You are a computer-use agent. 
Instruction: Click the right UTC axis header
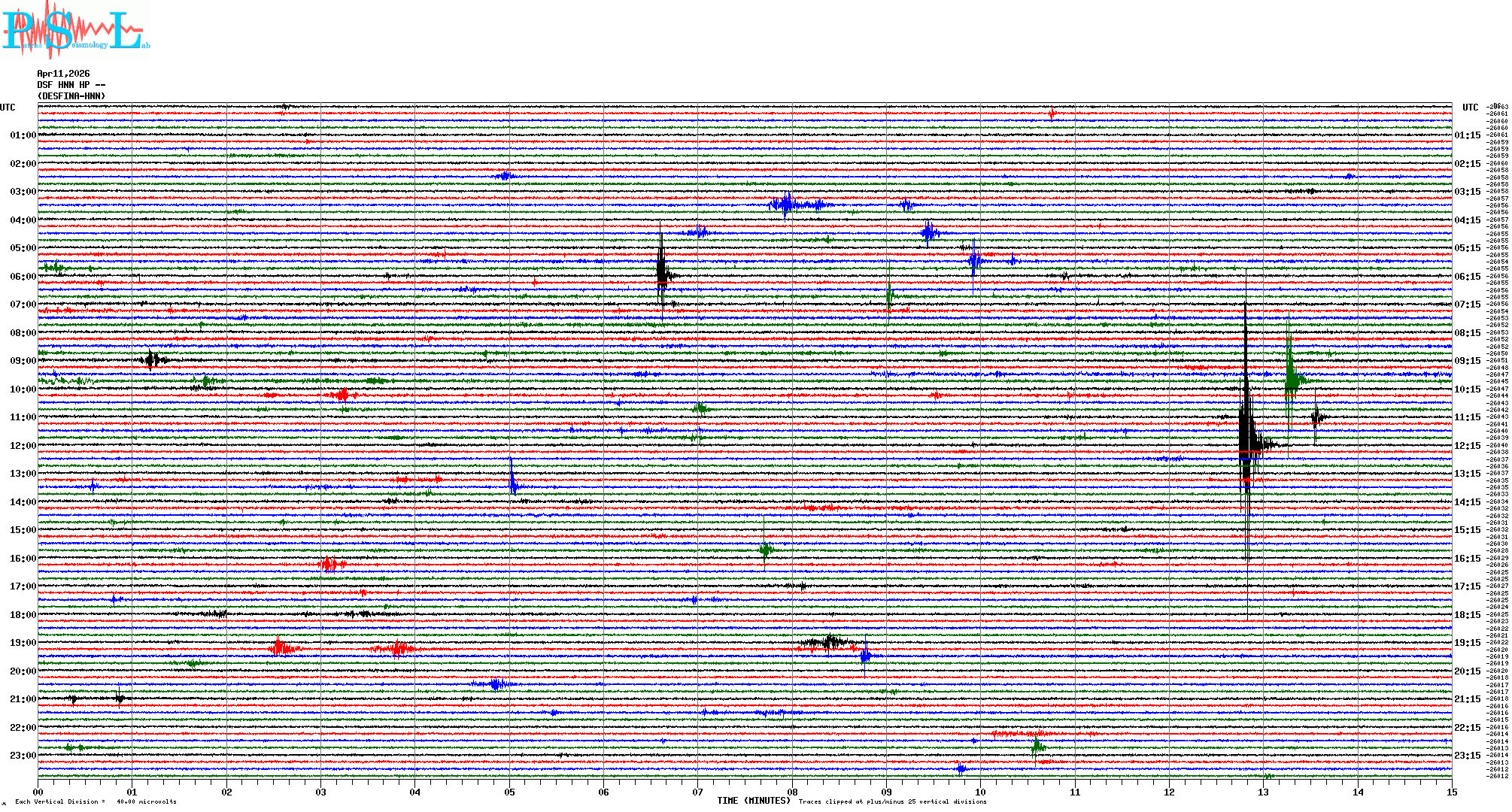click(1470, 108)
